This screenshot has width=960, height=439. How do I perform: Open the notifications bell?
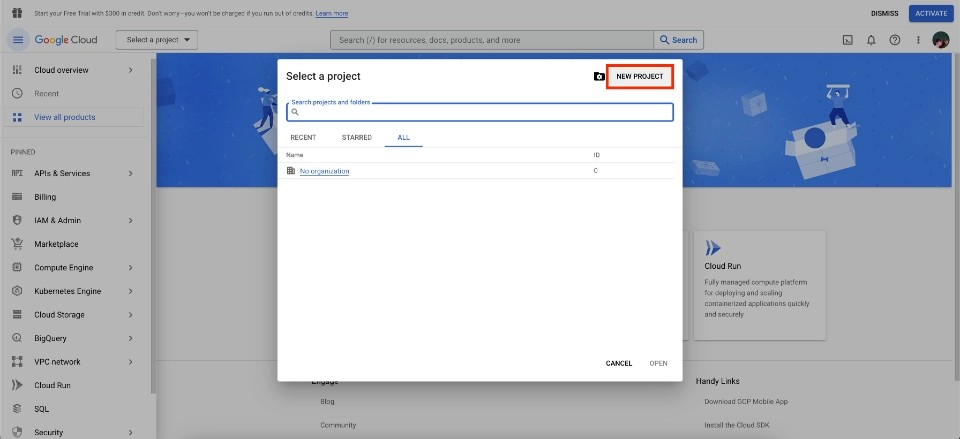(871, 40)
